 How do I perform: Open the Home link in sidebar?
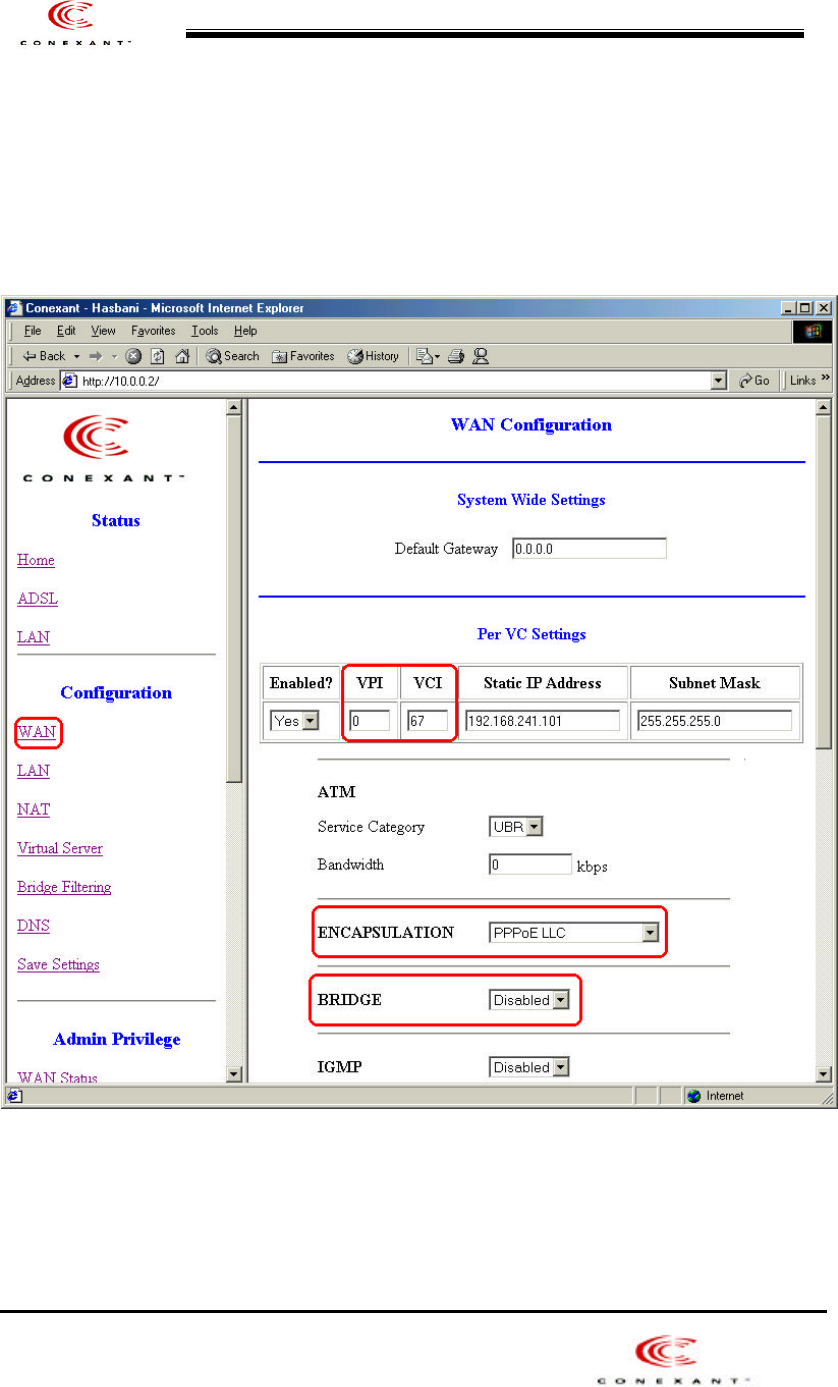point(36,560)
